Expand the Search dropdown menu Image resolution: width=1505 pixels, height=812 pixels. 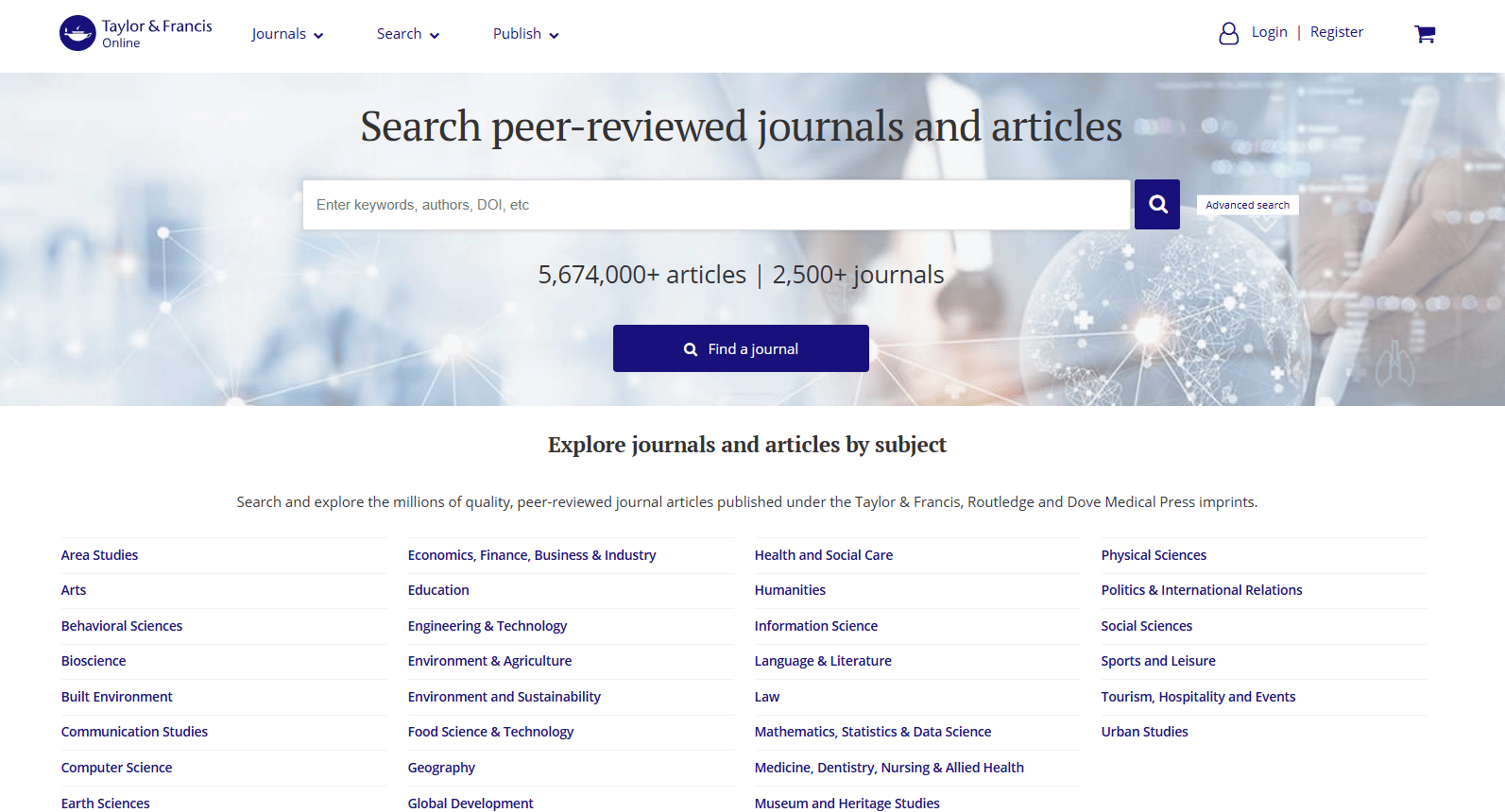tap(408, 34)
